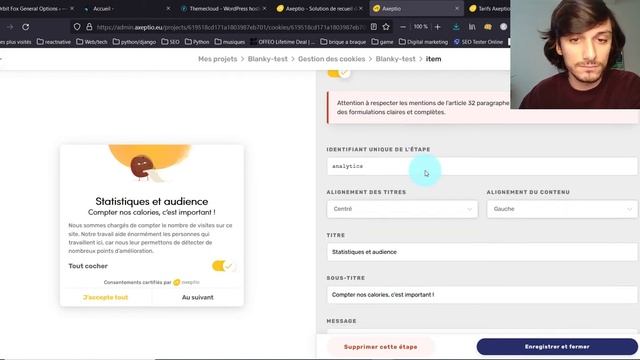Open the Digital marketing bookmark folder

point(423,42)
